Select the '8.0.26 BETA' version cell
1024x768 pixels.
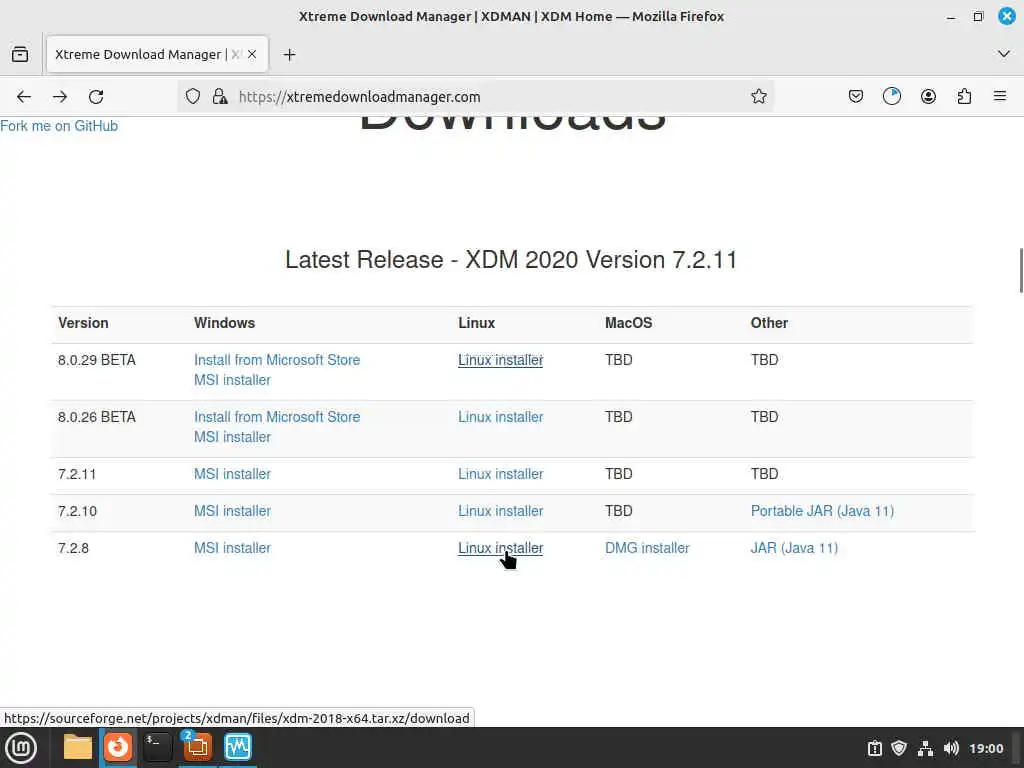pyautogui.click(x=97, y=417)
